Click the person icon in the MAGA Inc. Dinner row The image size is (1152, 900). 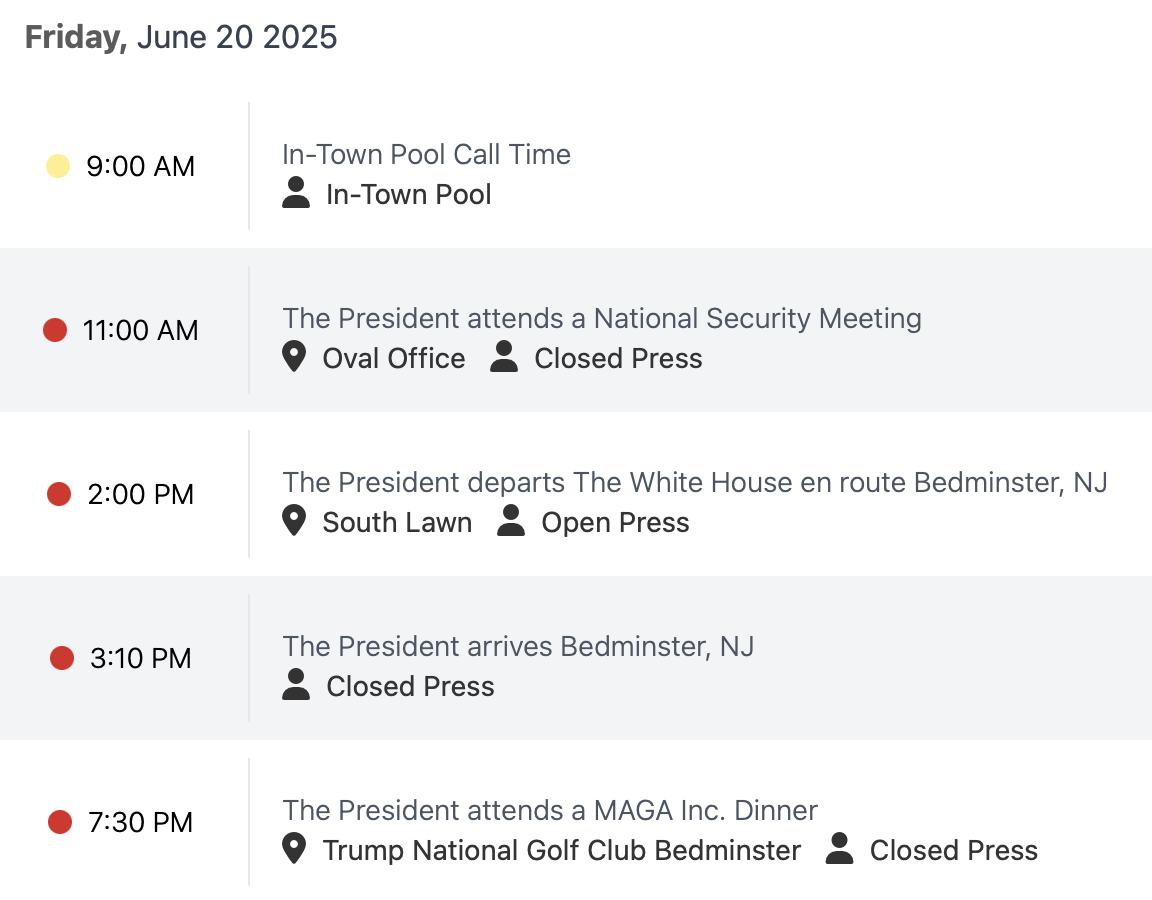[839, 849]
